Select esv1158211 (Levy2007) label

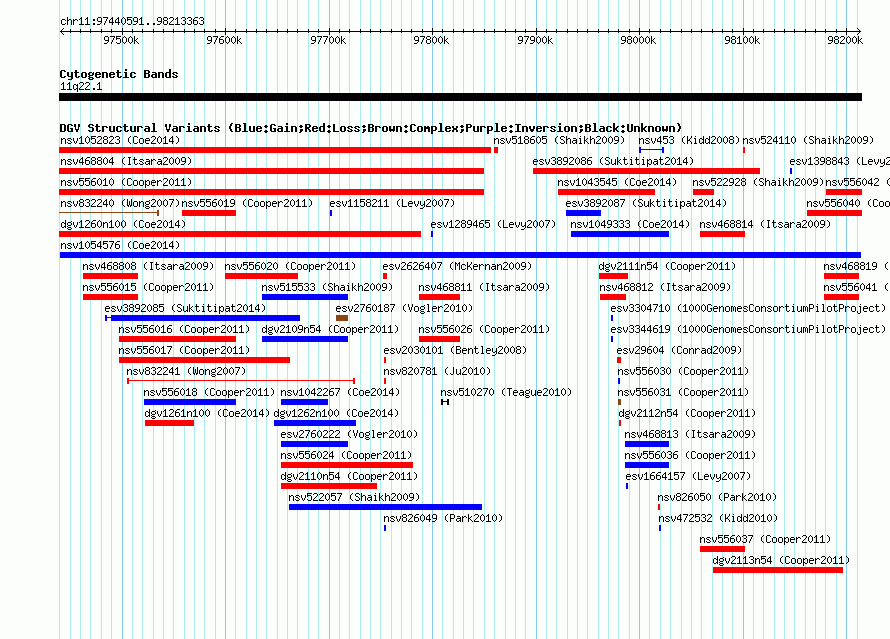pos(392,203)
